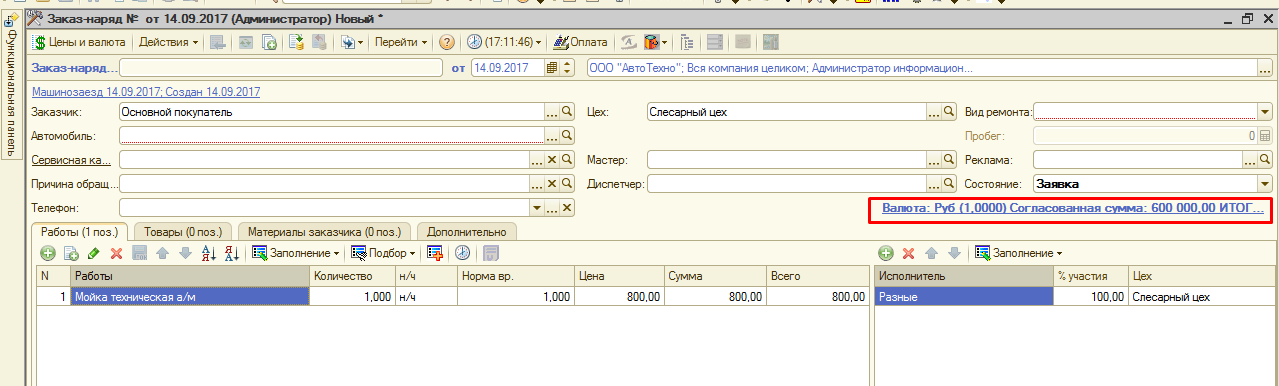Click the yellow help question mark icon
Screen dimensions: 1279x386
447,42
